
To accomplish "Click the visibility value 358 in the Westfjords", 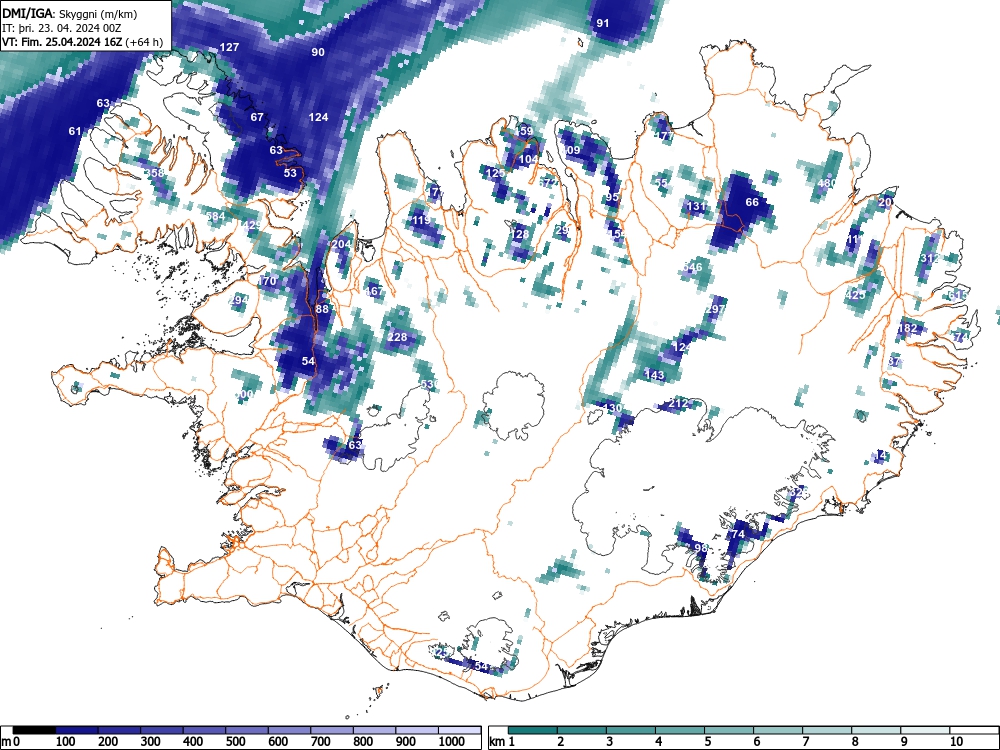I will tap(154, 173).
